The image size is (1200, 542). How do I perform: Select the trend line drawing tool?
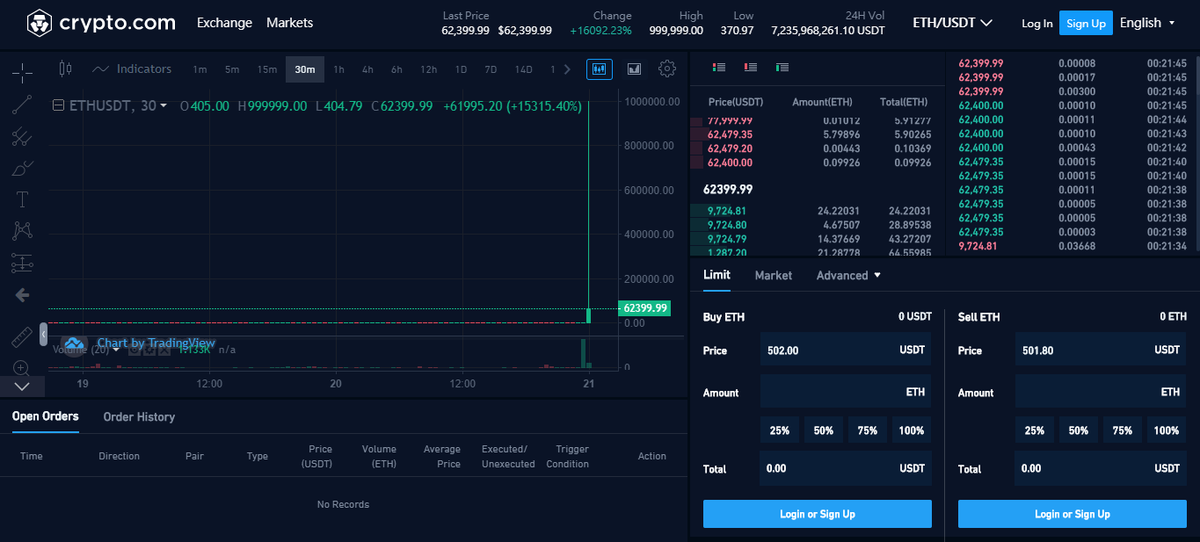point(22,105)
